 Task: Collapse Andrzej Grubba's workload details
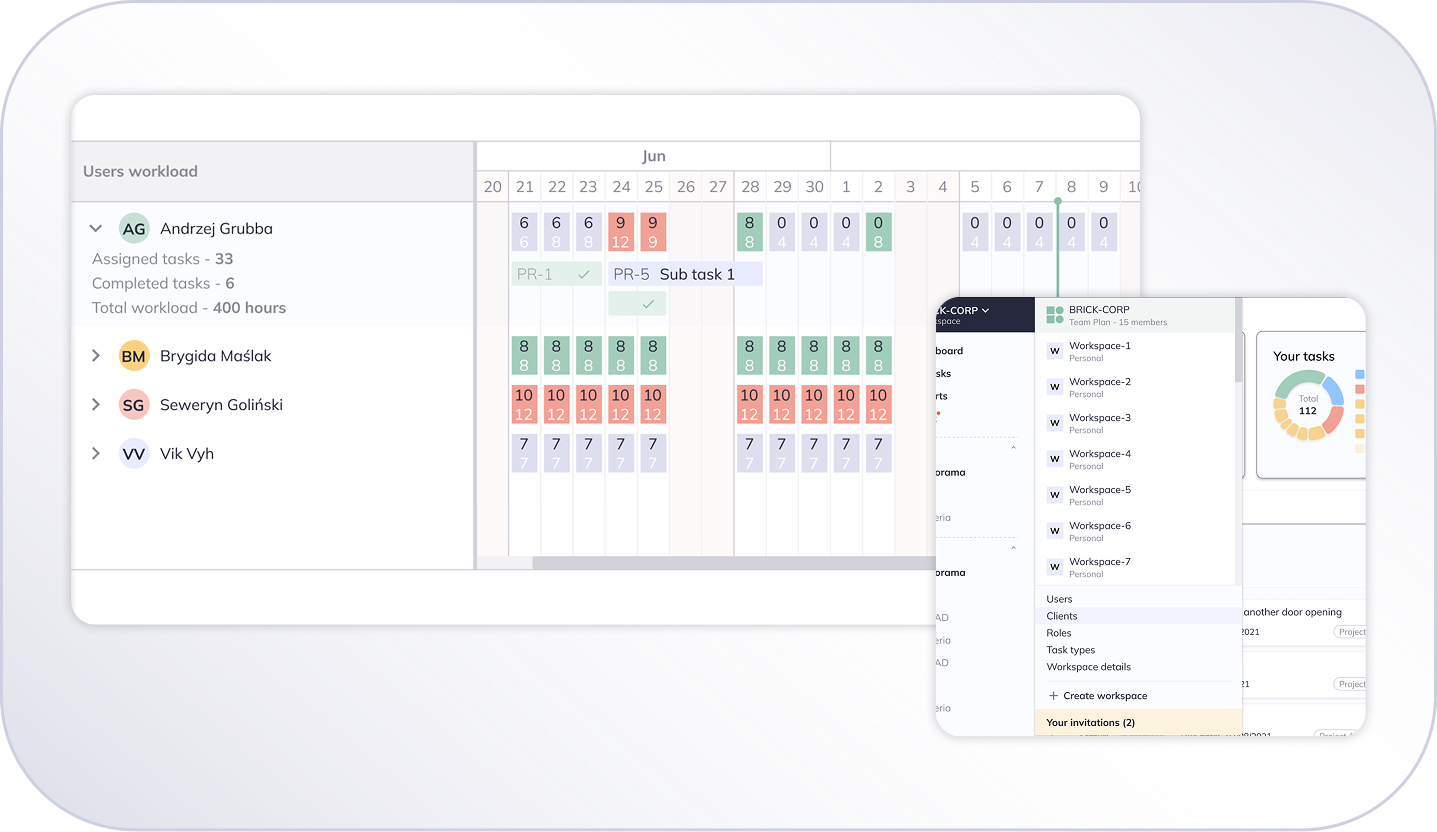pos(96,229)
